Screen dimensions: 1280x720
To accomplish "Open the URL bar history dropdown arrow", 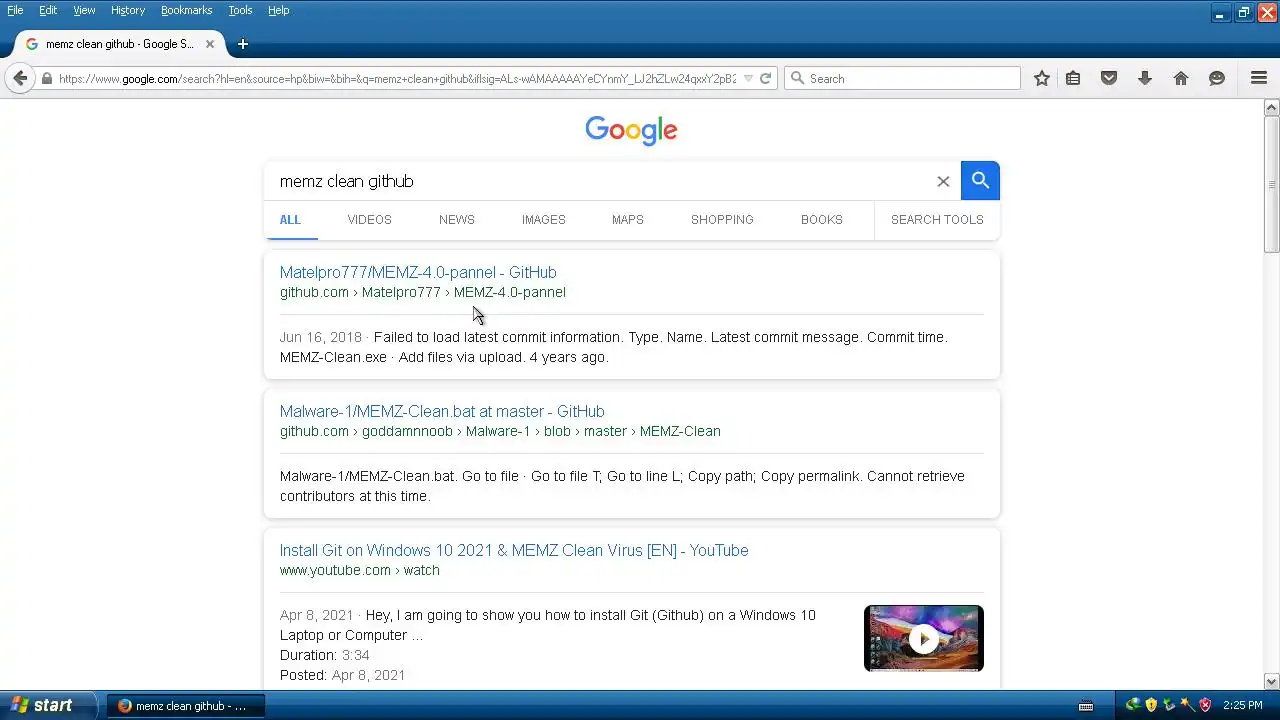I will coord(749,79).
